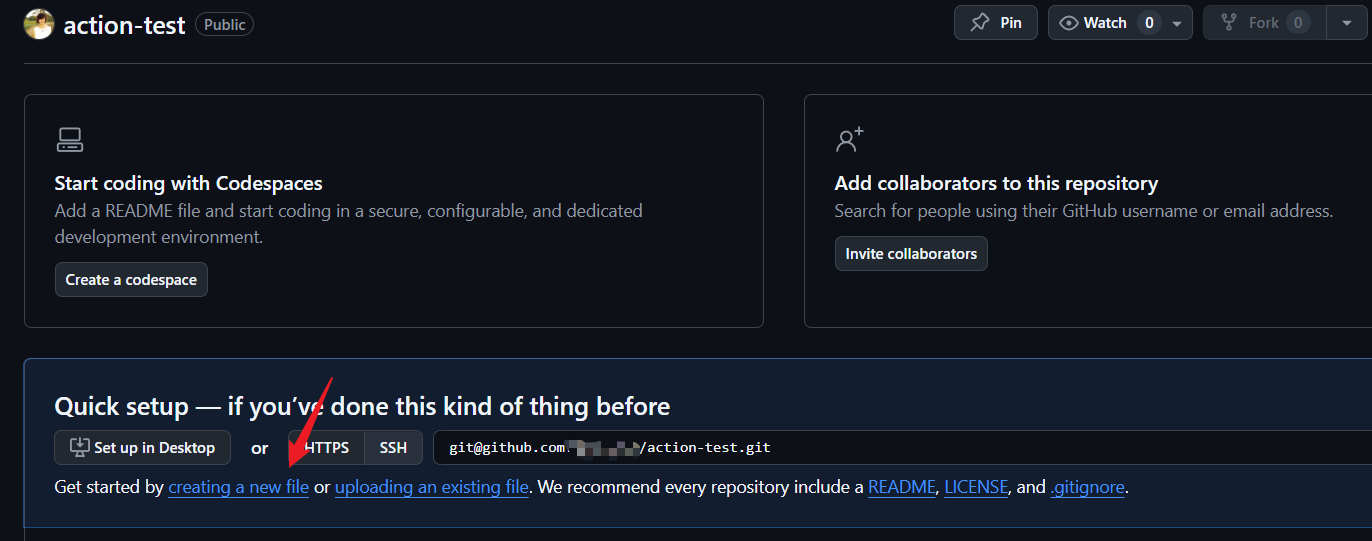The width and height of the screenshot is (1372, 541).
Task: Click the git clone URL field
Action: [900, 448]
